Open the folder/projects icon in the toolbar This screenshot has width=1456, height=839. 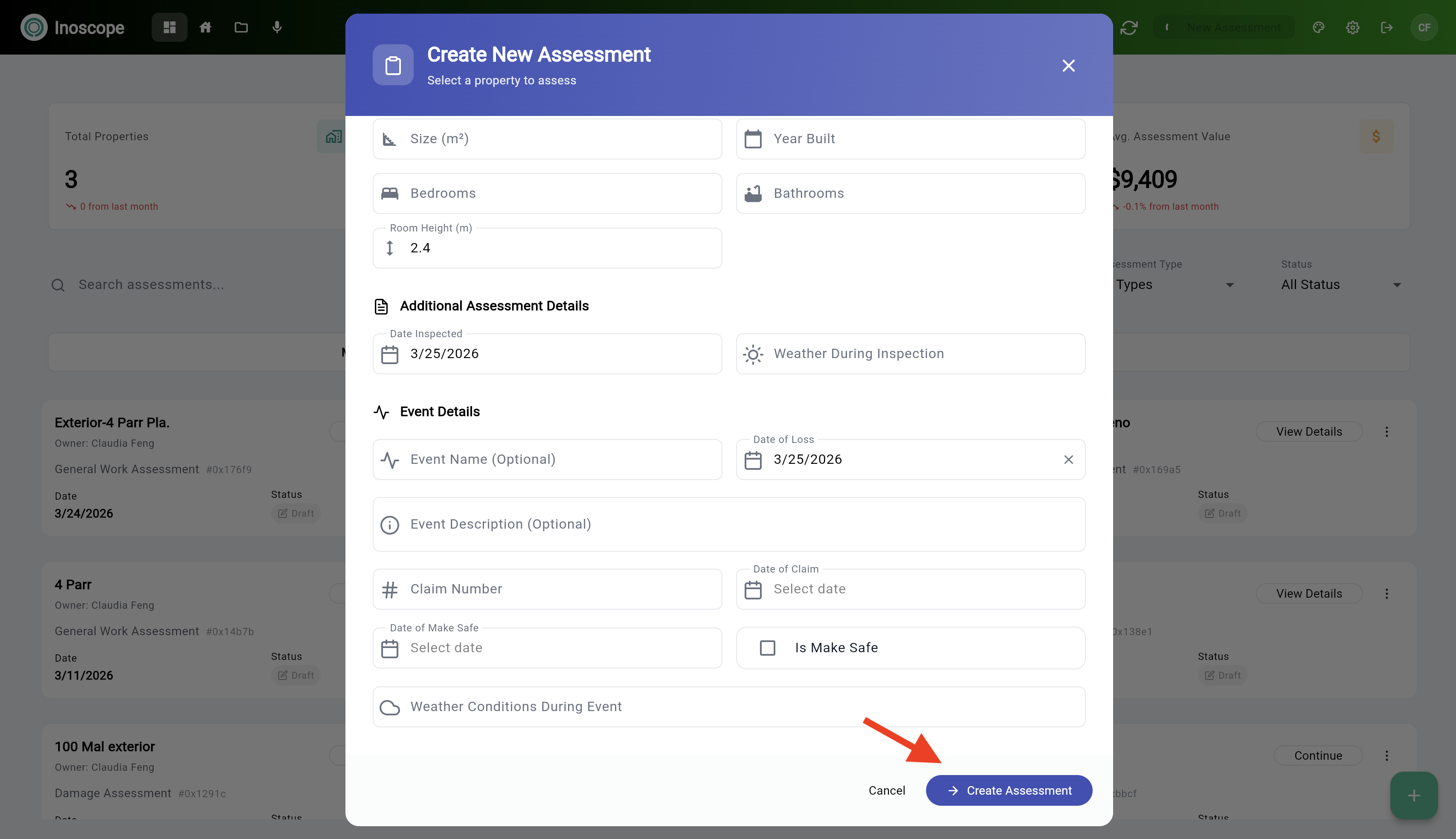(241, 27)
